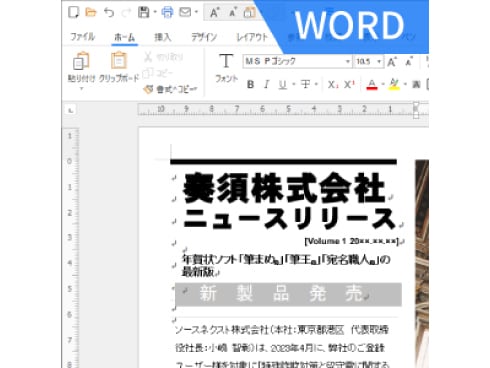Image resolution: width=490 pixels, height=368 pixels.
Task: Expand the Save dropdown arrow
Action: click(x=155, y=13)
